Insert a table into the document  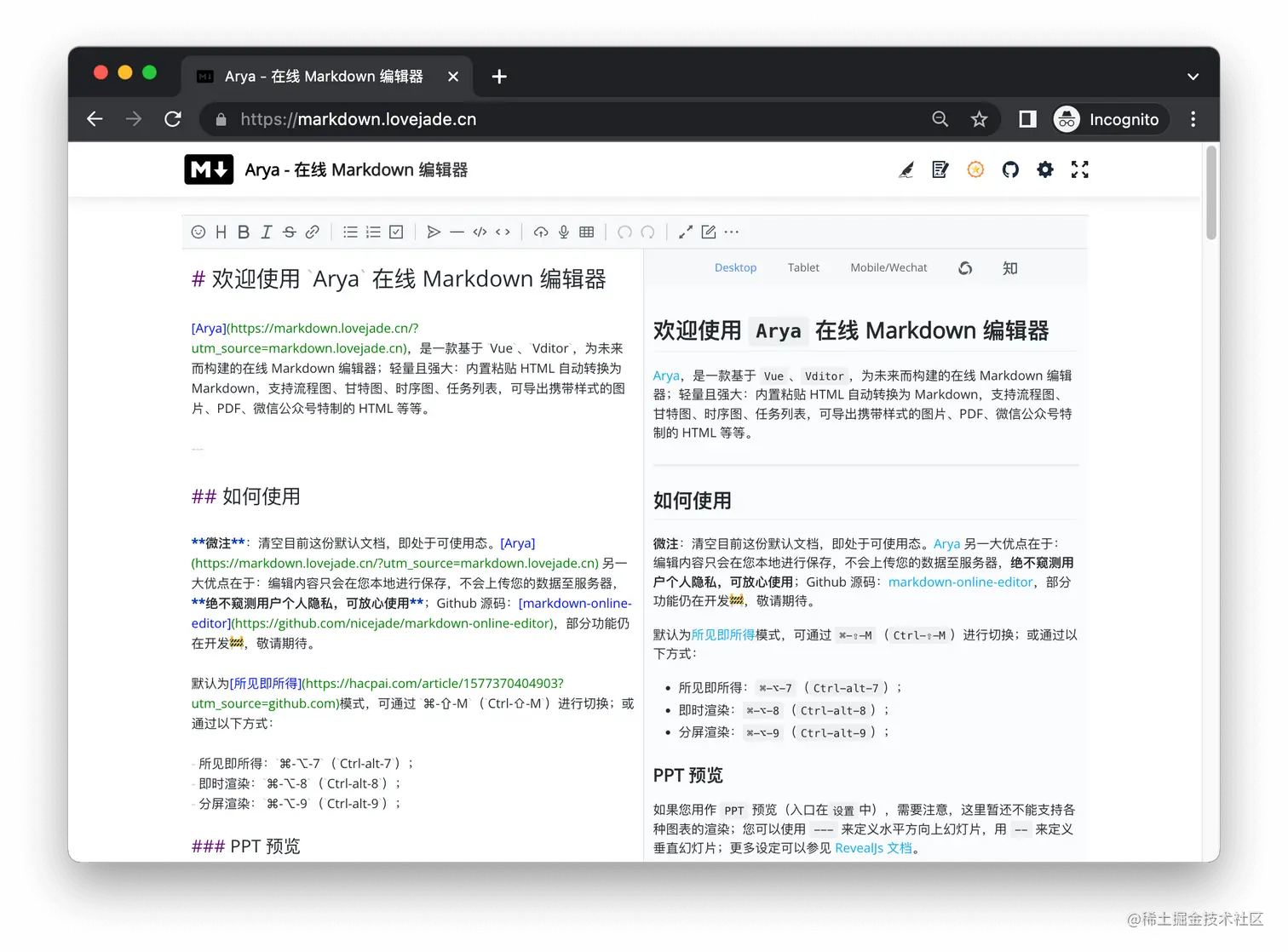pos(586,232)
